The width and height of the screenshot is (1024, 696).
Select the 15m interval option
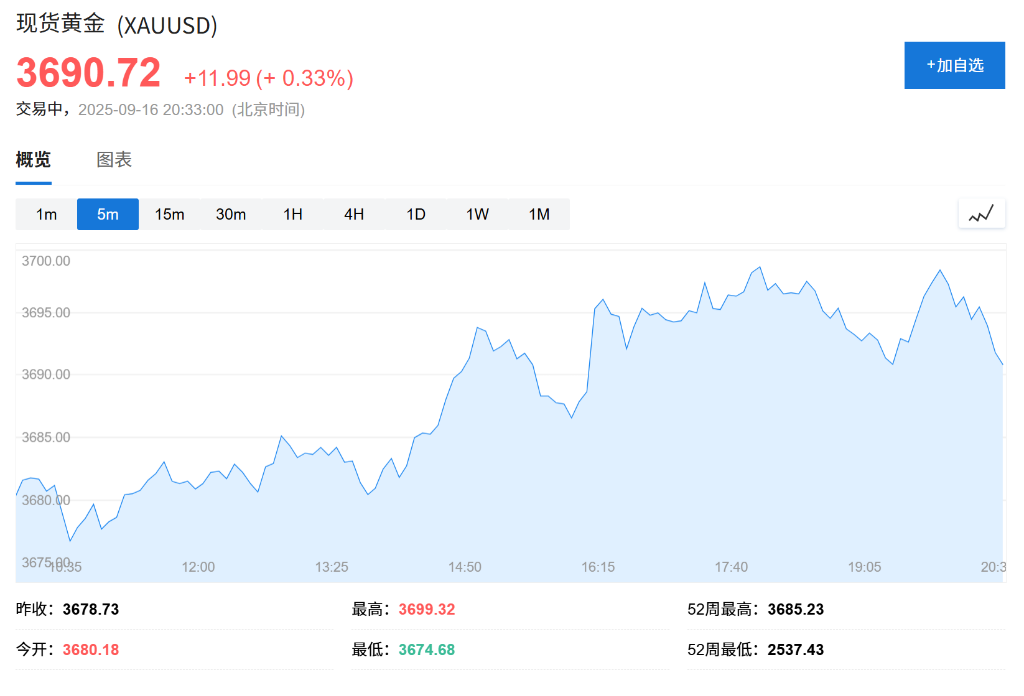pyautogui.click(x=170, y=214)
